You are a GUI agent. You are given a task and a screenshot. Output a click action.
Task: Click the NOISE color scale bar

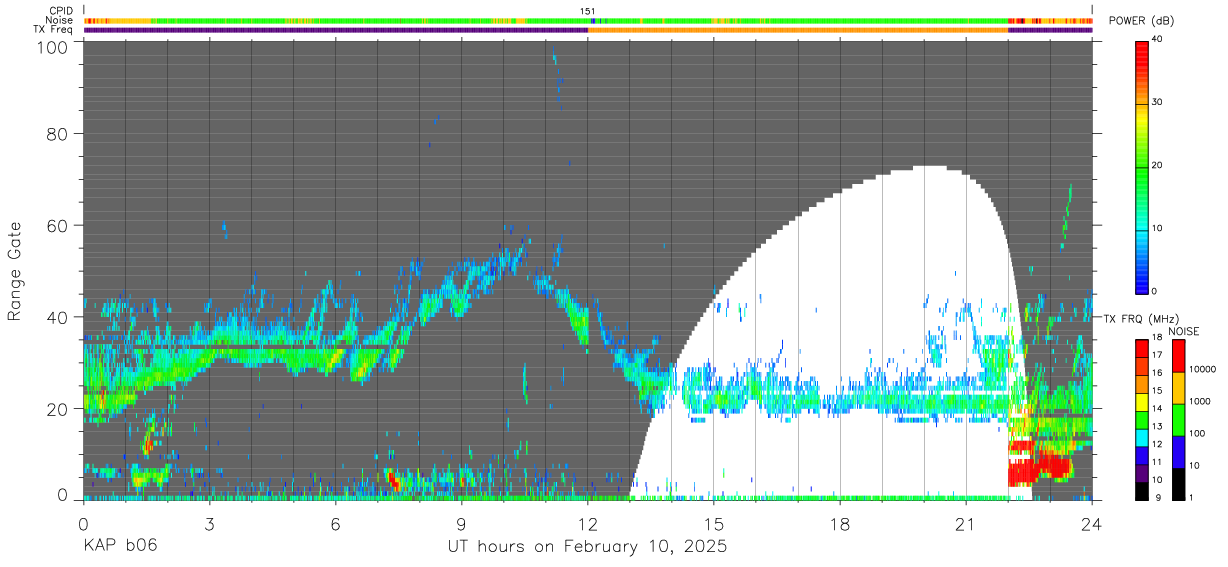1178,418
